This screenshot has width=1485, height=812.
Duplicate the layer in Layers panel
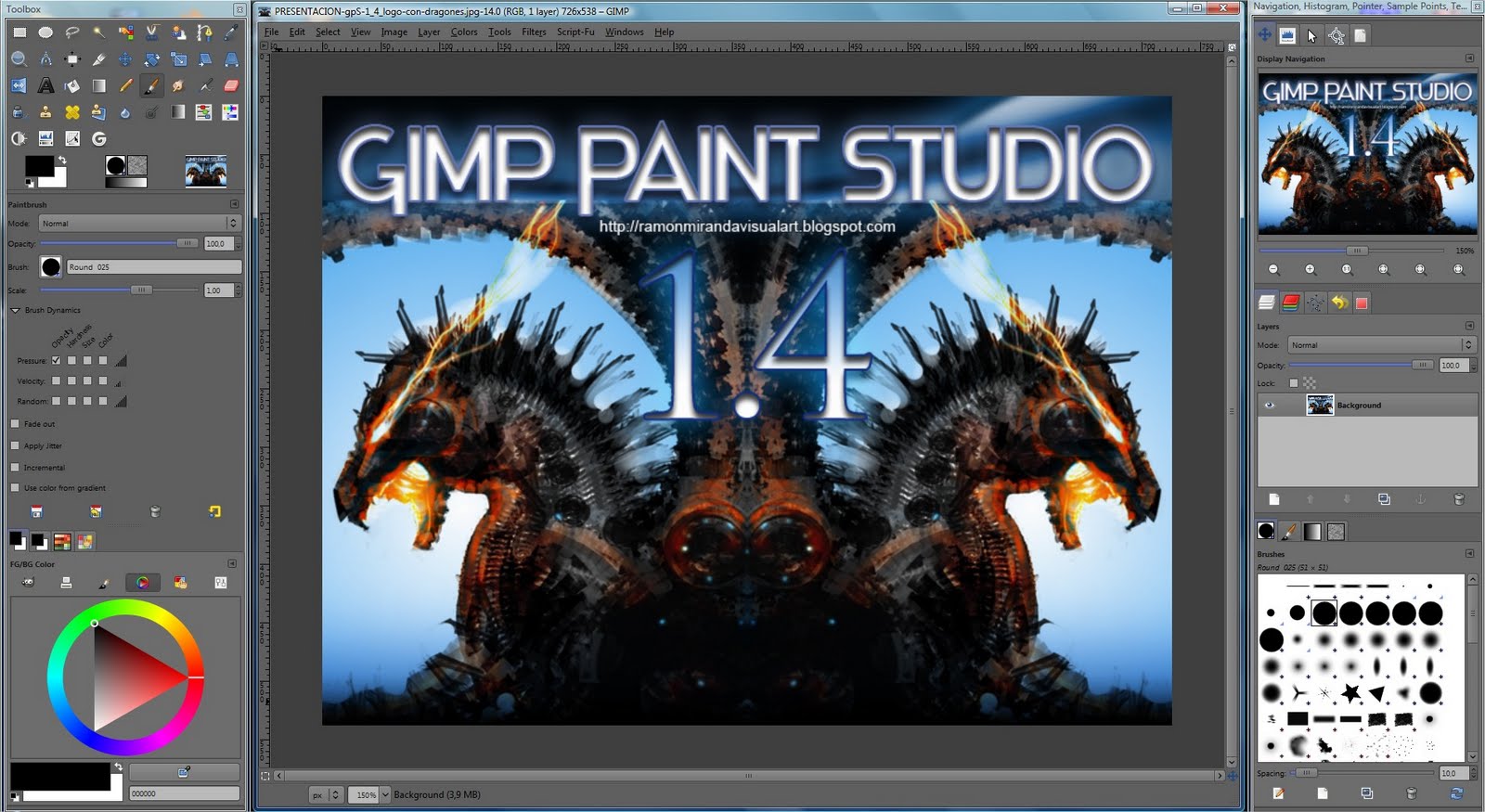[1384, 499]
